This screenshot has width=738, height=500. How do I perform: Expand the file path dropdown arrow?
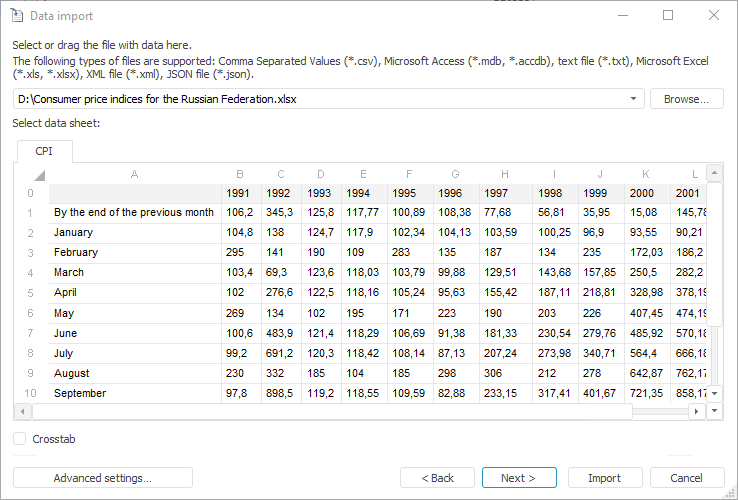point(635,99)
